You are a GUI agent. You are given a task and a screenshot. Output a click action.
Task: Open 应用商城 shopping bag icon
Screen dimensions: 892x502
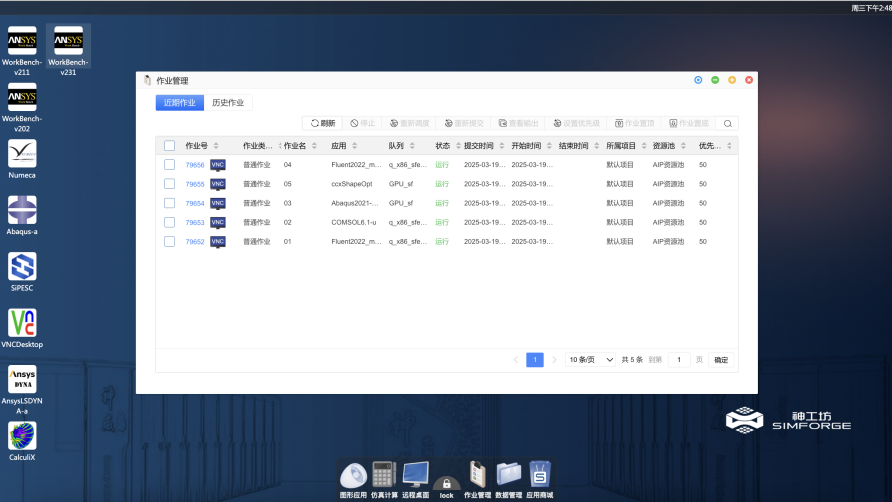coord(540,474)
